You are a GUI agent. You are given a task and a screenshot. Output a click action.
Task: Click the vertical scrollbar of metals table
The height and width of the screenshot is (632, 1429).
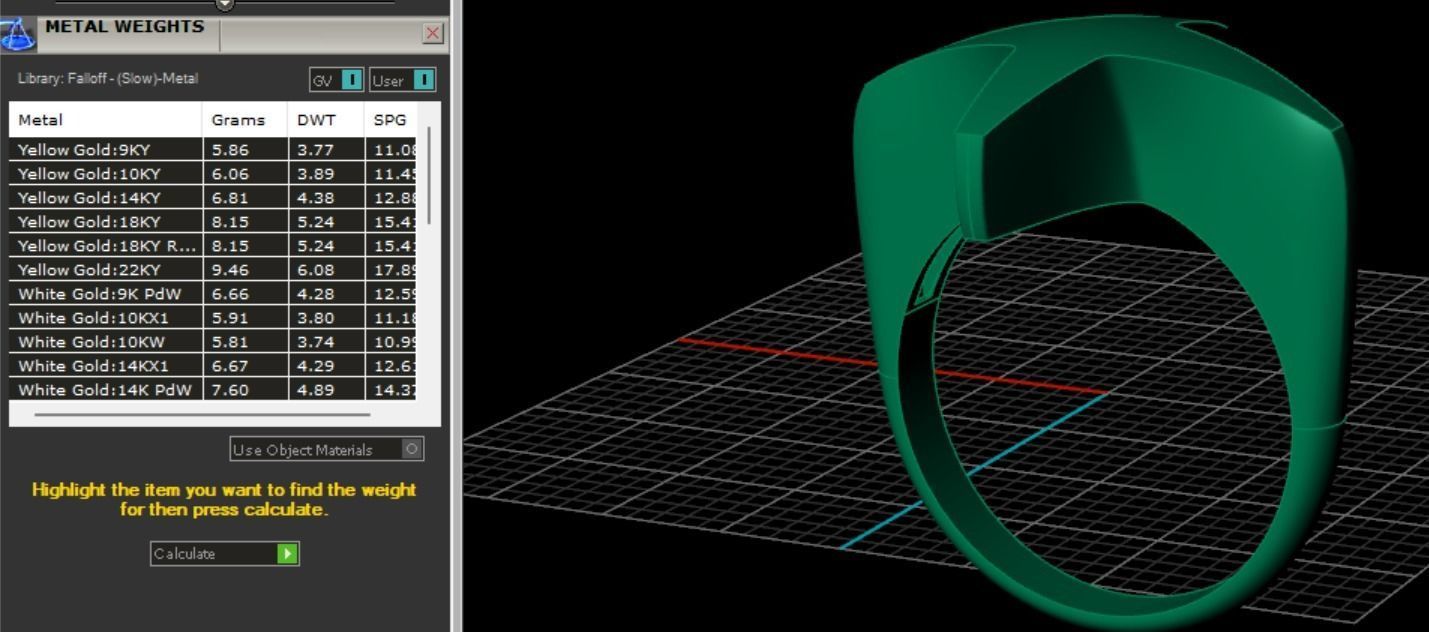coord(430,175)
